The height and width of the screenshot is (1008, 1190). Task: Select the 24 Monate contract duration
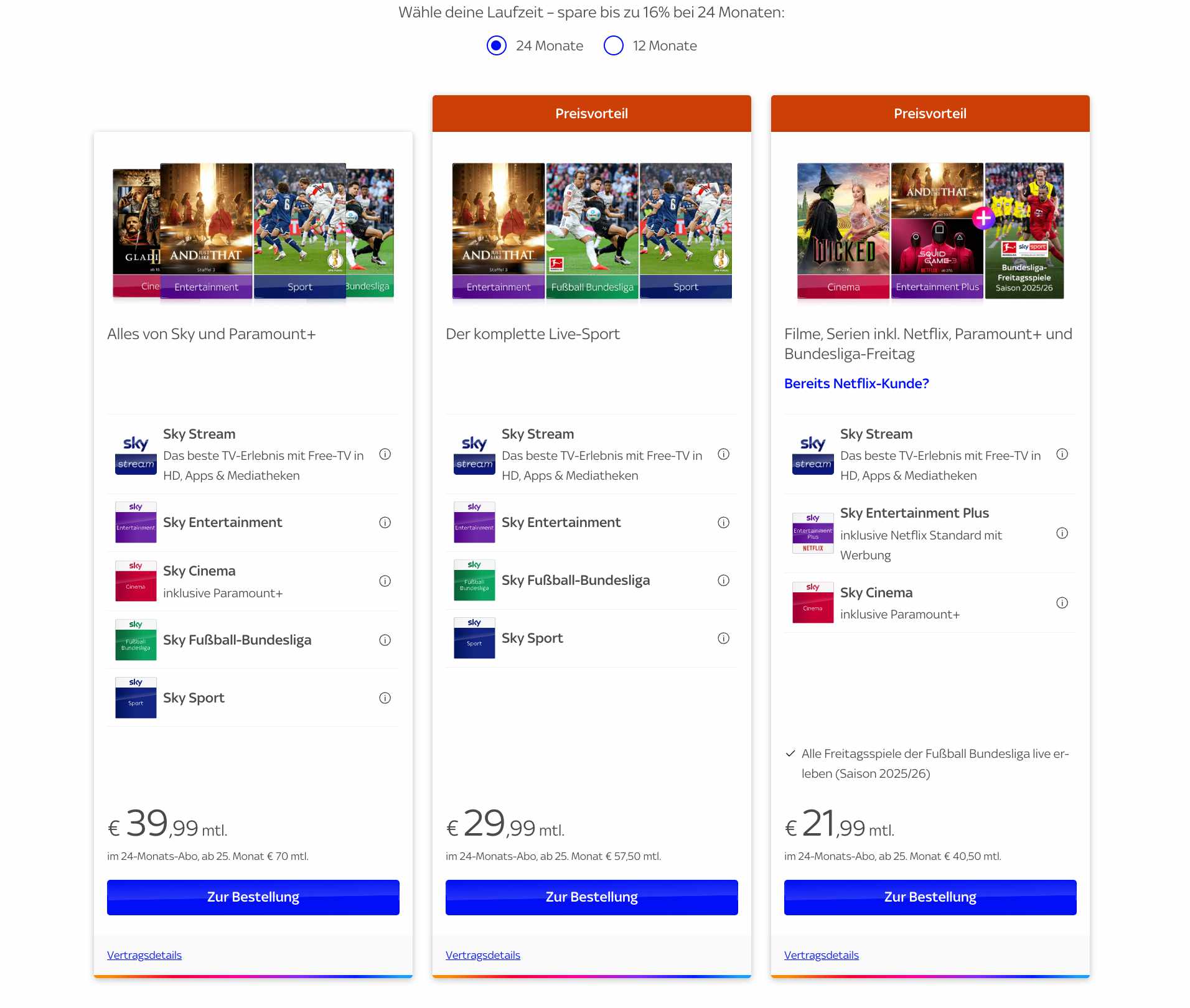[x=497, y=45]
